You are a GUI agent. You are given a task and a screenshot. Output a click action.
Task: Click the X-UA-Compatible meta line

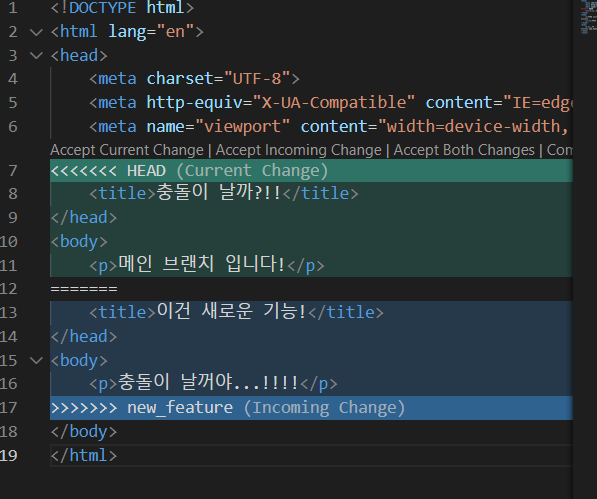330,103
